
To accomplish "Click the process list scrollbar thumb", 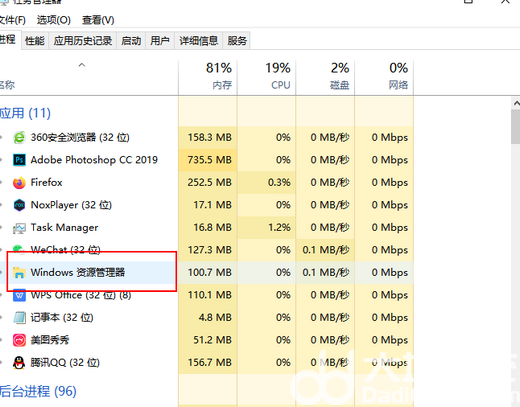I will point(516,127).
